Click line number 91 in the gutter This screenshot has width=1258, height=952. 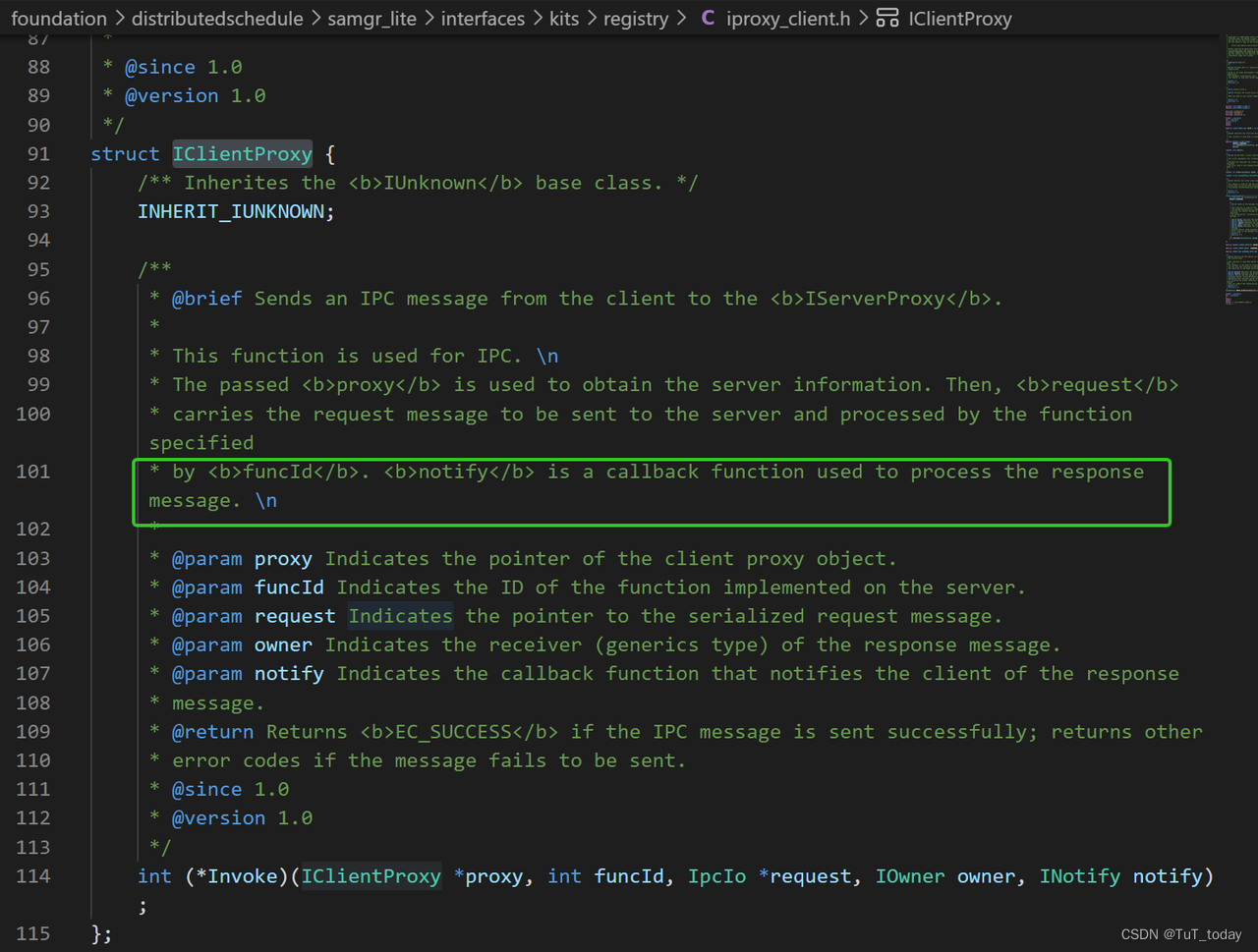pyautogui.click(x=38, y=153)
